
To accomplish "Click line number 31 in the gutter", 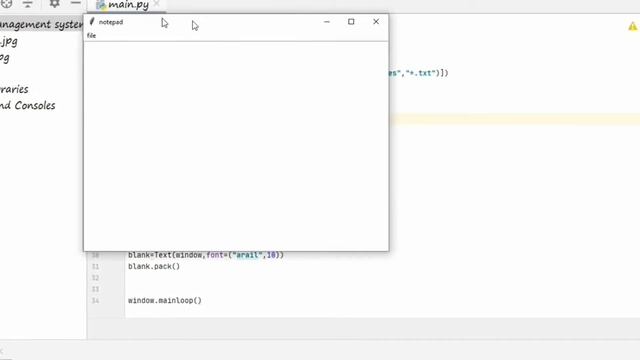I will point(95,266).
